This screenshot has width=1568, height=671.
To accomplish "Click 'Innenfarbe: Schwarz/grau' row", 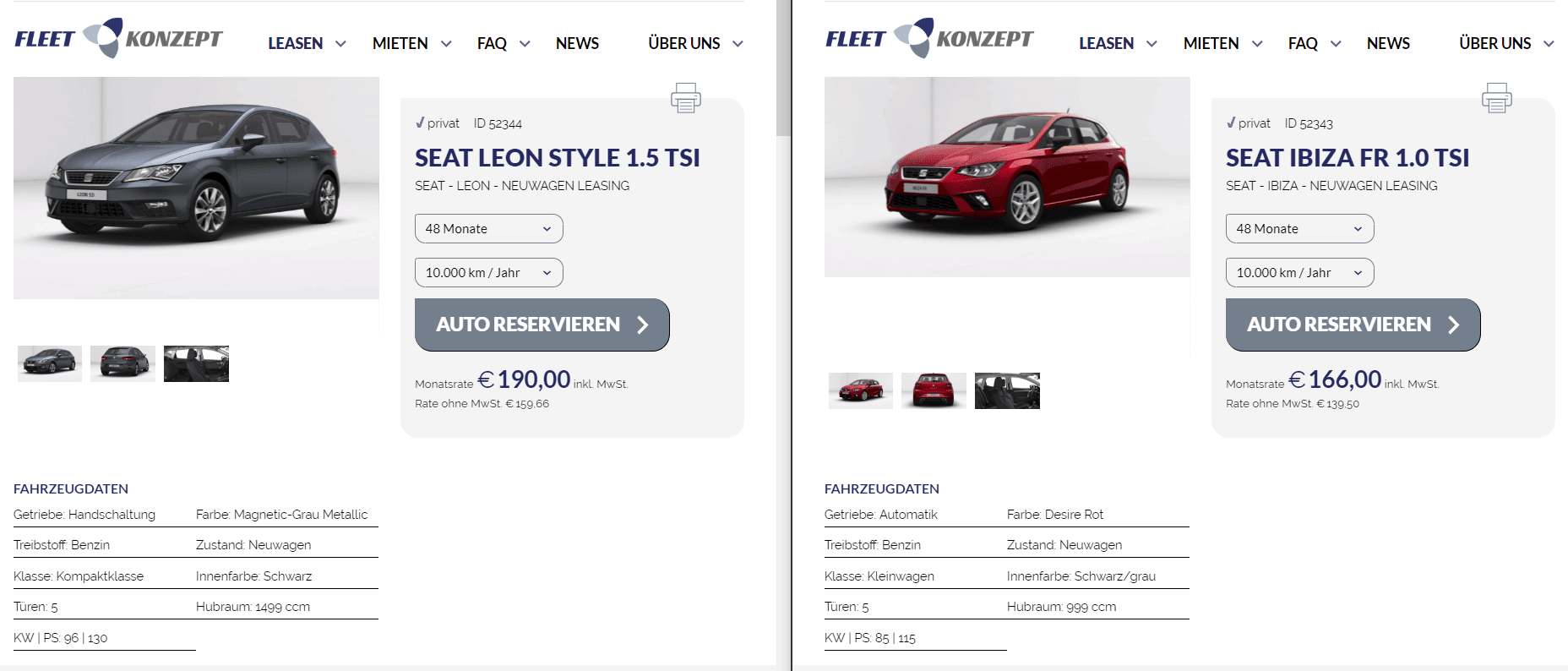I will click(x=1081, y=576).
